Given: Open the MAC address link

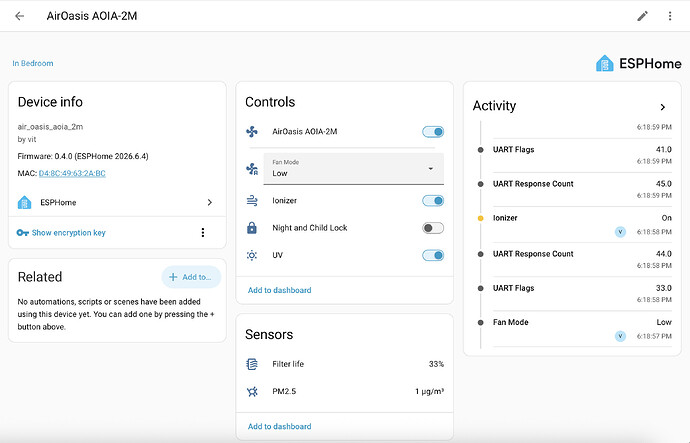Looking at the screenshot, I should (72, 173).
